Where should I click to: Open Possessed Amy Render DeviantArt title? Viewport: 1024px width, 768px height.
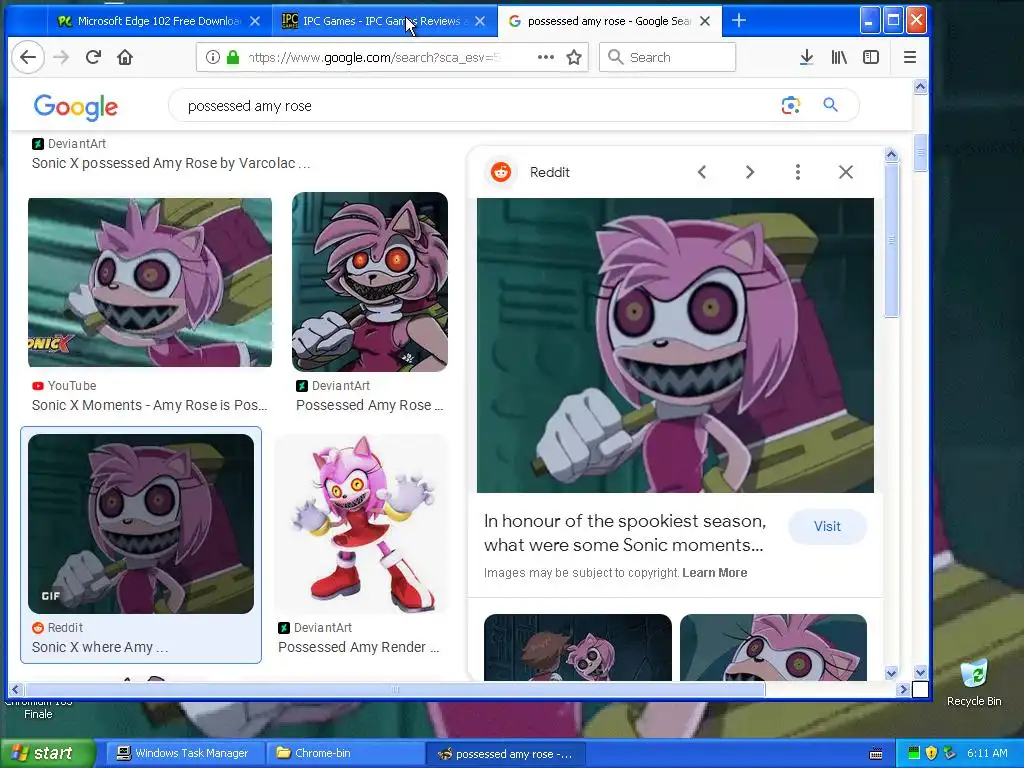[359, 647]
